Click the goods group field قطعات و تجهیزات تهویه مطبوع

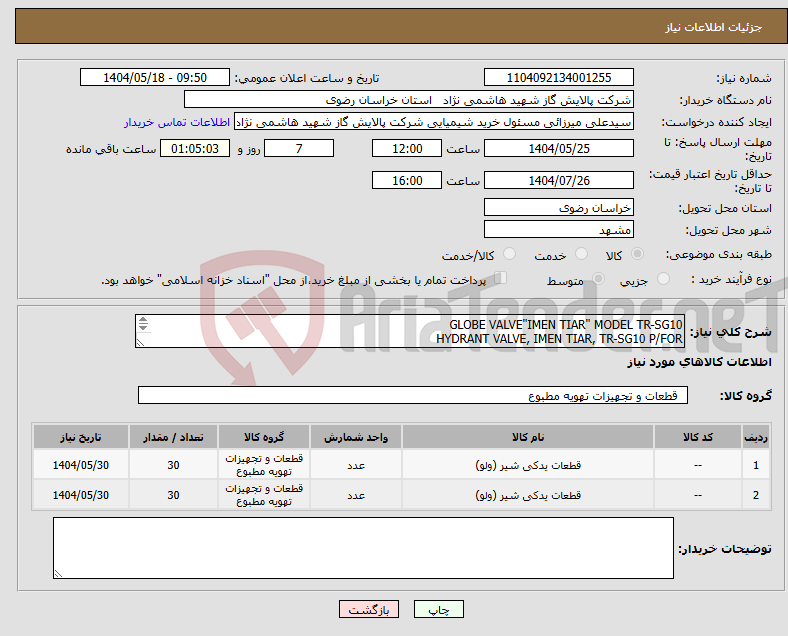coord(413,395)
